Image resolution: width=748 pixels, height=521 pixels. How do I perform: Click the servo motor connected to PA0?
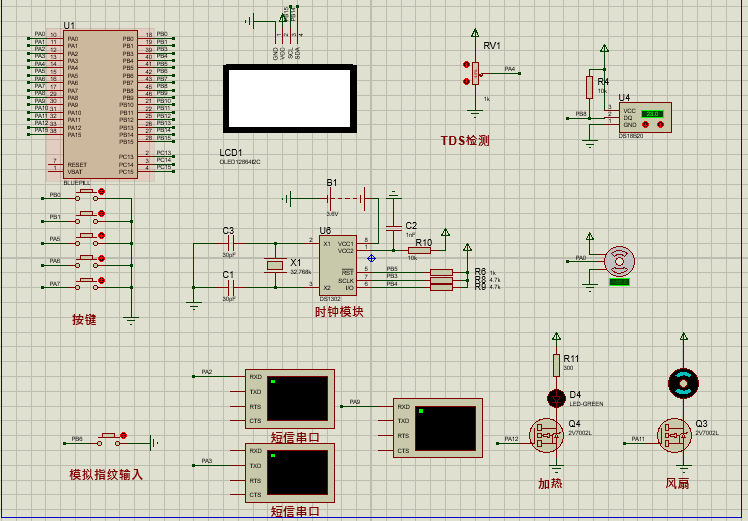click(619, 261)
